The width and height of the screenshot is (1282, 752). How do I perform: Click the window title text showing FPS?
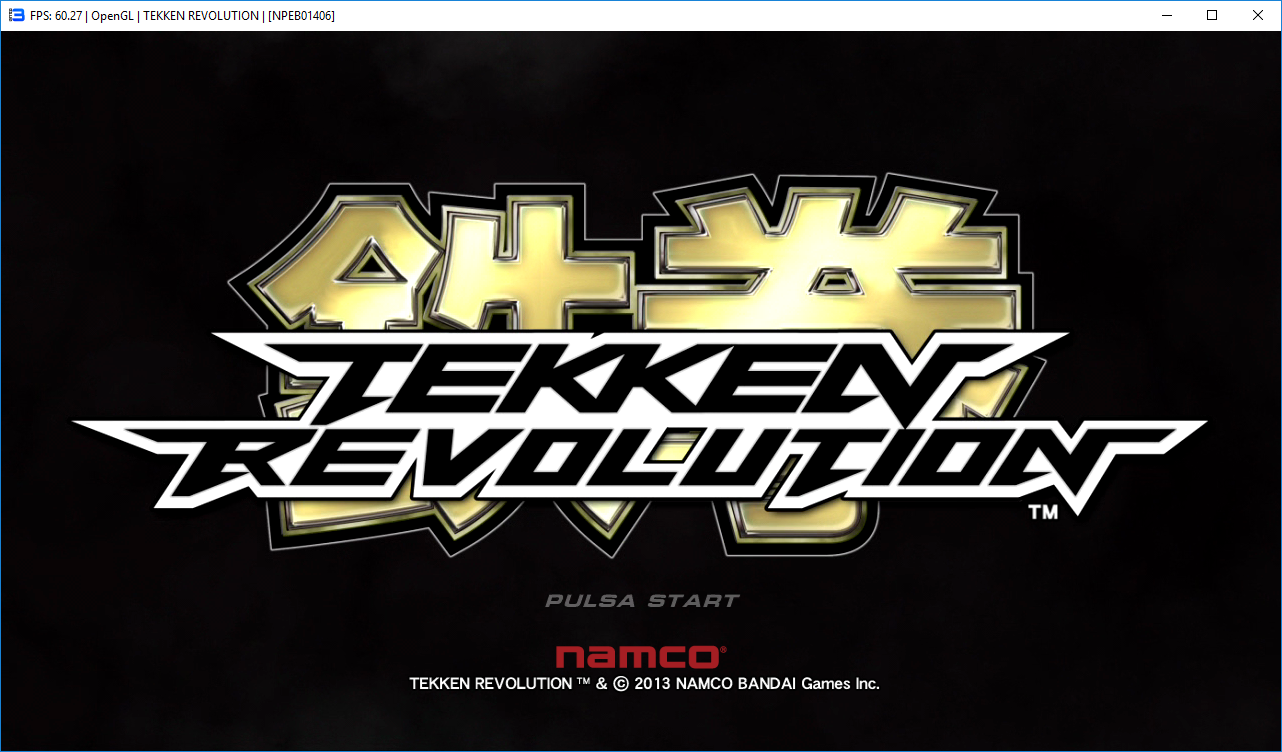point(184,15)
